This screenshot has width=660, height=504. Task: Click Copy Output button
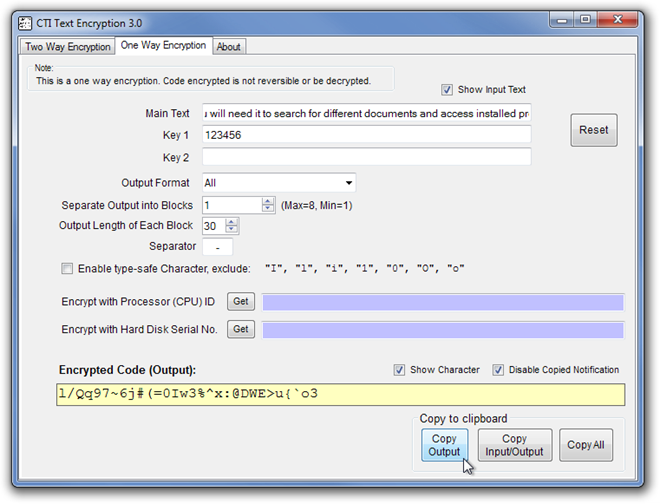[x=444, y=445]
